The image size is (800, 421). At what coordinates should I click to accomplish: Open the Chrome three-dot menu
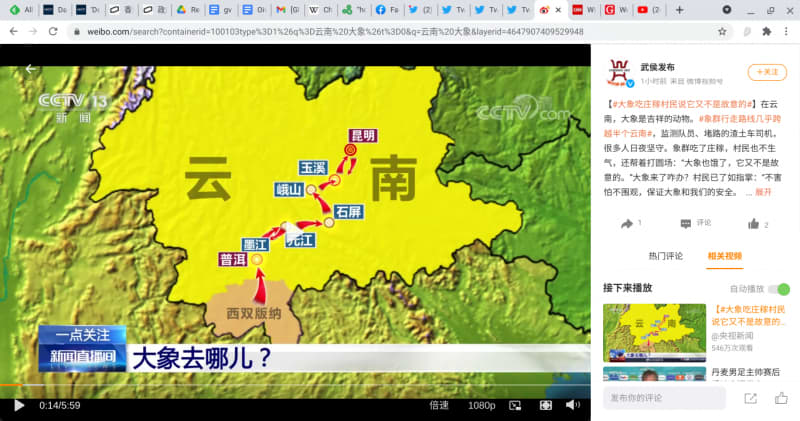786,32
